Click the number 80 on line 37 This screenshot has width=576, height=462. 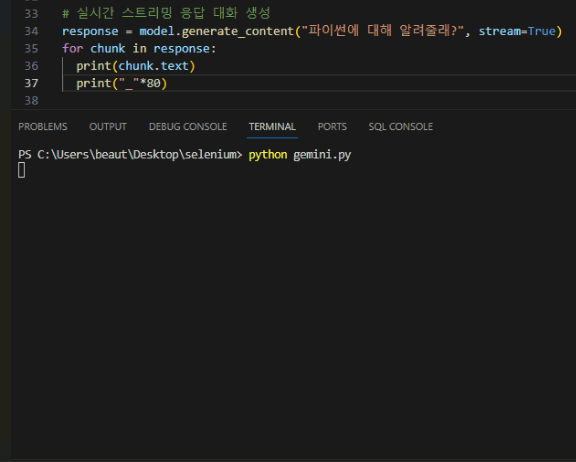click(154, 83)
